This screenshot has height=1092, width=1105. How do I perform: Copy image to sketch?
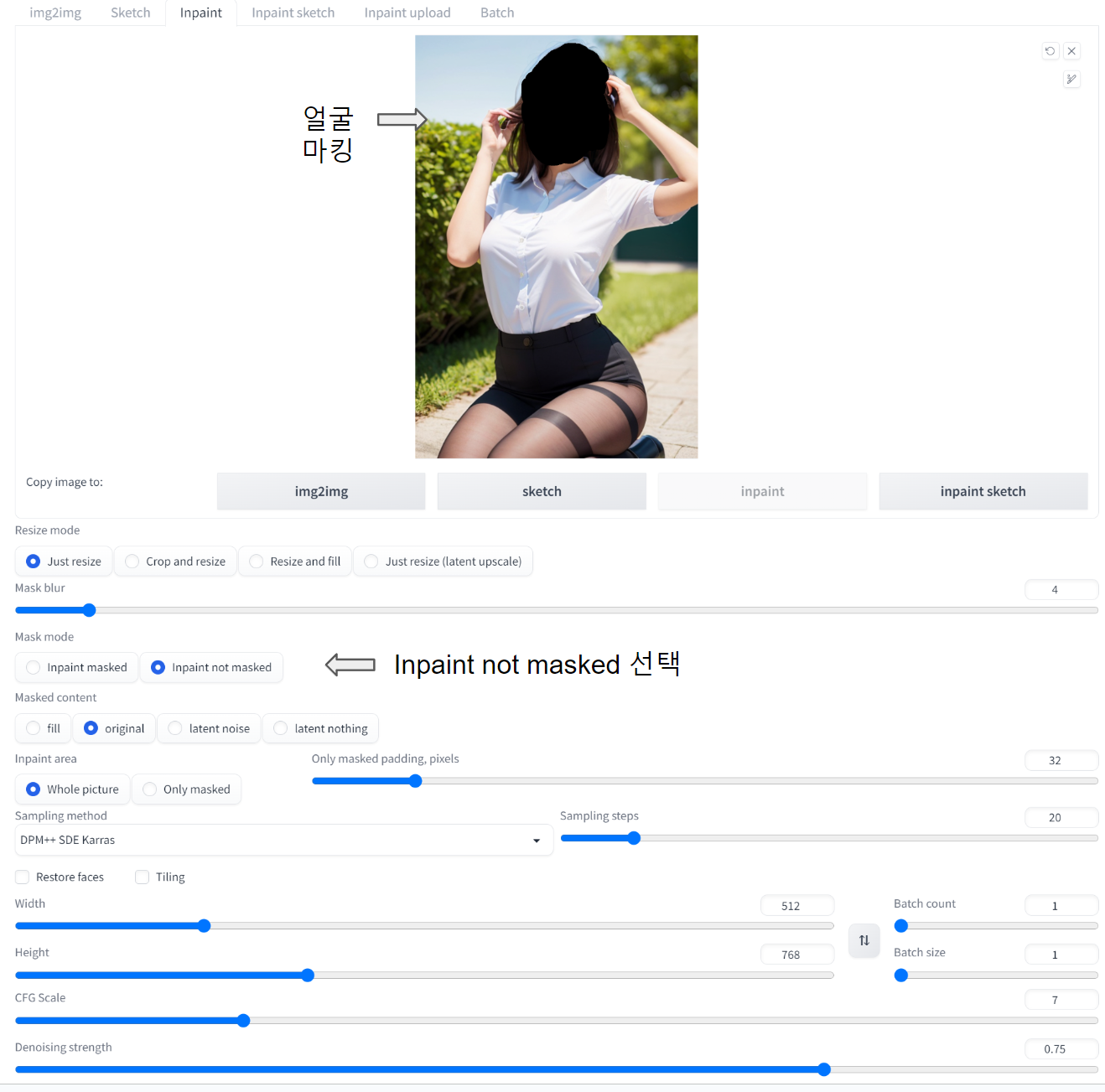542,491
